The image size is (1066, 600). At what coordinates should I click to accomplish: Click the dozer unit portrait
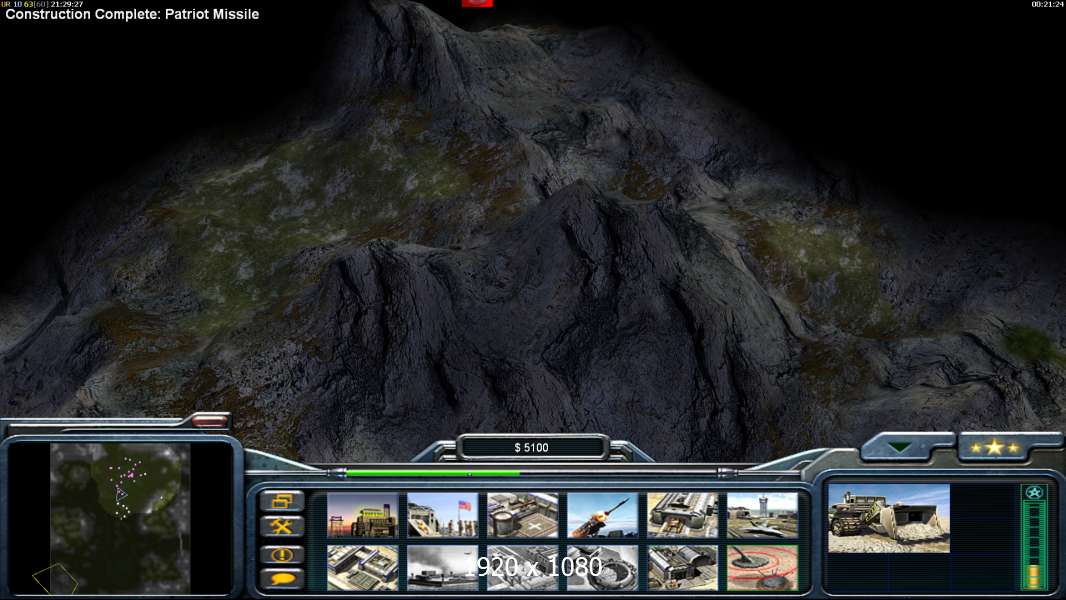click(889, 518)
